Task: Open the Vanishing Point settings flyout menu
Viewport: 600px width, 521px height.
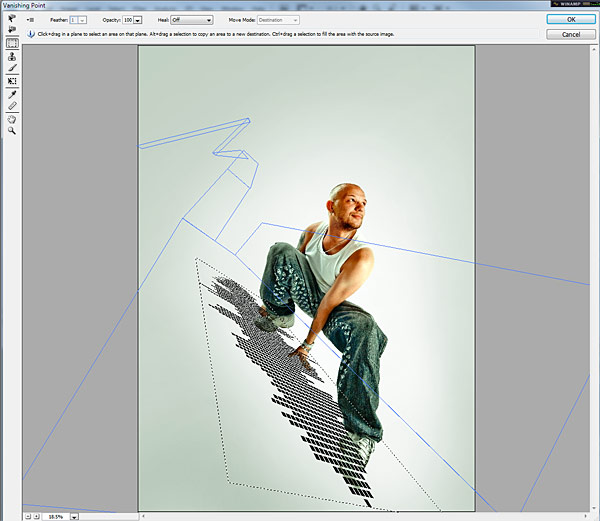Action: coord(30,19)
